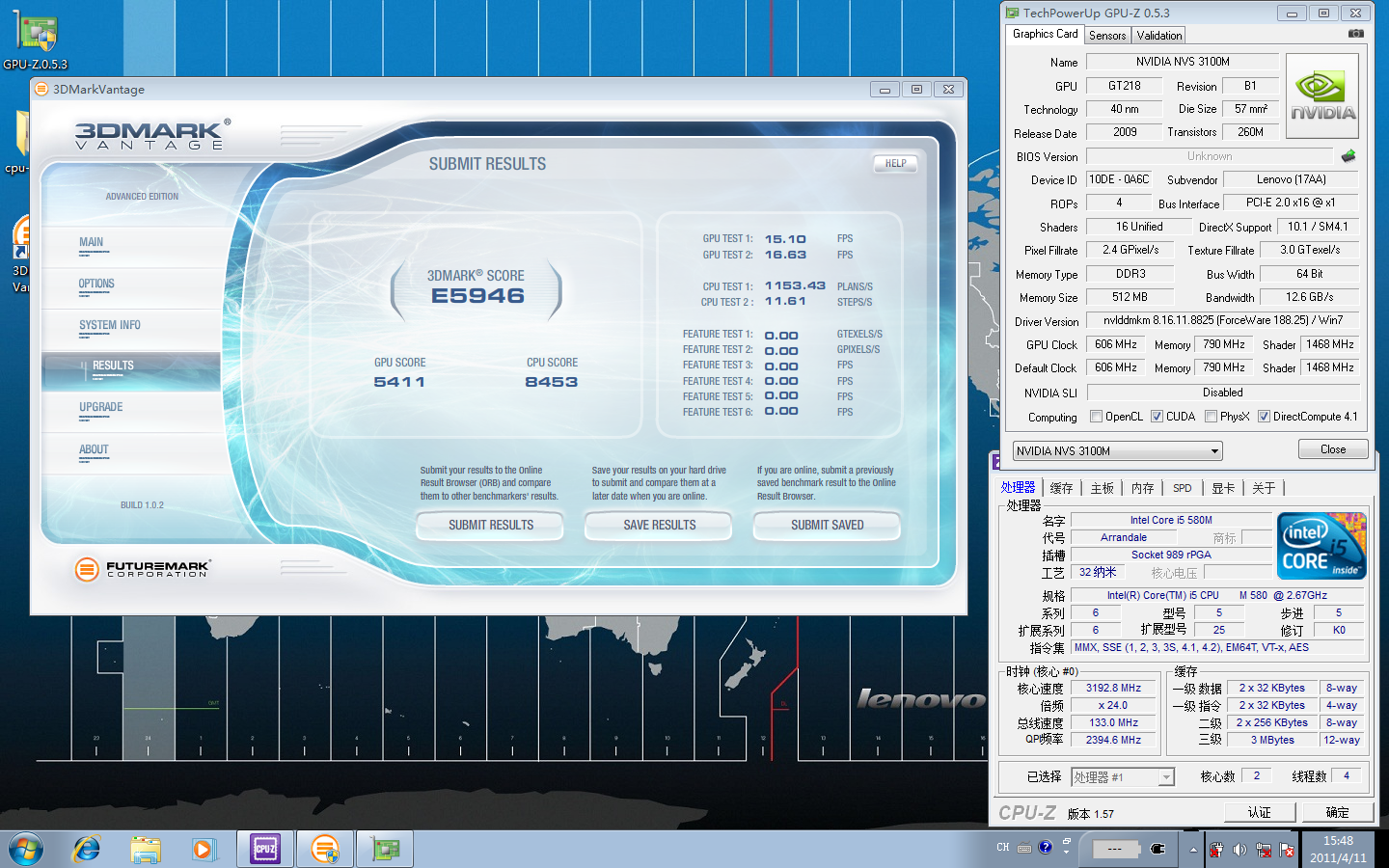Click the Close button in GPU-Z
Image resolution: width=1389 pixels, height=868 pixels.
[1333, 449]
